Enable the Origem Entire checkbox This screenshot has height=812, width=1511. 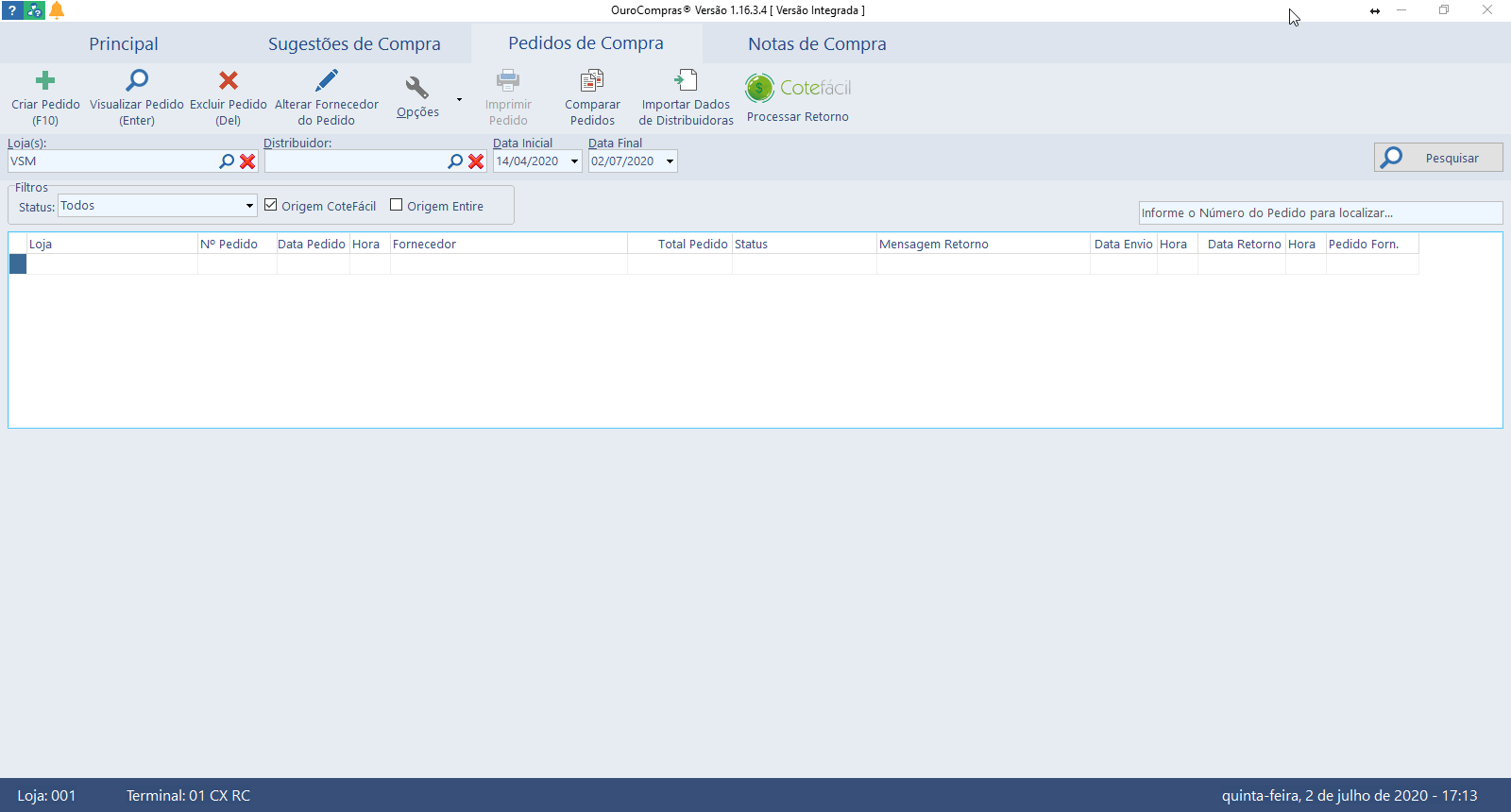pyautogui.click(x=397, y=205)
